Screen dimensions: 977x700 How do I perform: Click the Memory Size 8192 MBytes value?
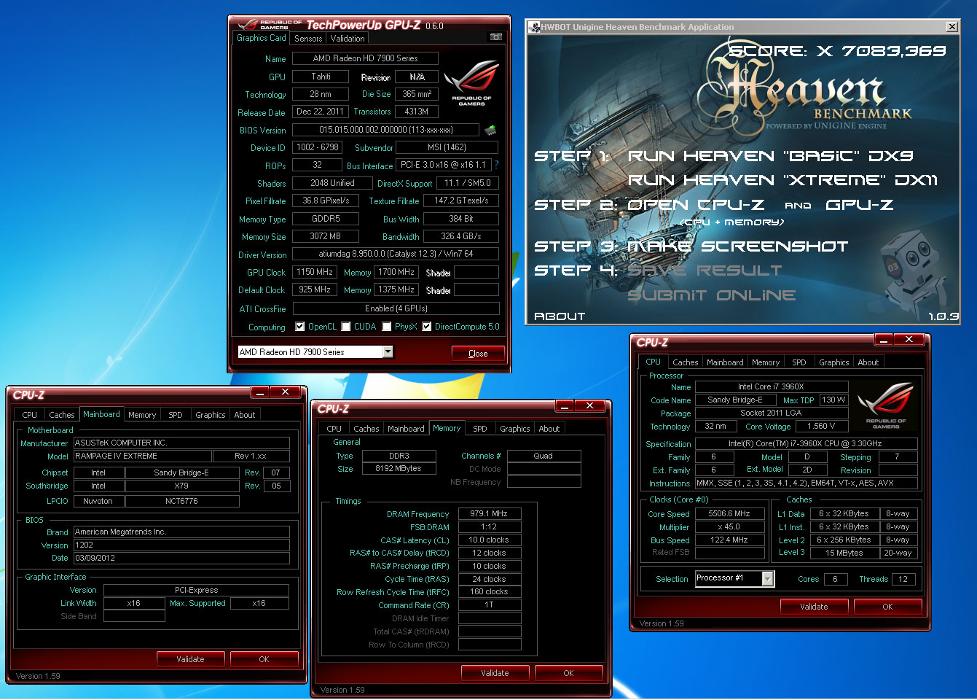[399, 468]
